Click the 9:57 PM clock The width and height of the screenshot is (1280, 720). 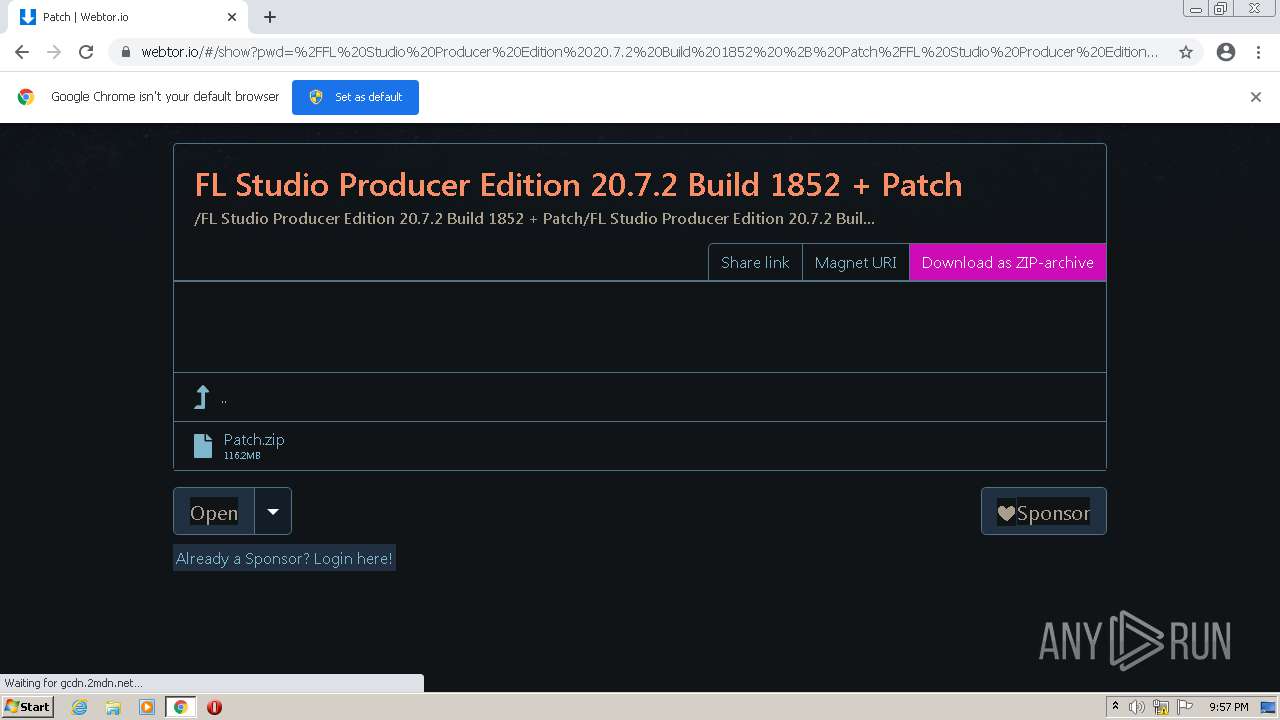[1228, 707]
